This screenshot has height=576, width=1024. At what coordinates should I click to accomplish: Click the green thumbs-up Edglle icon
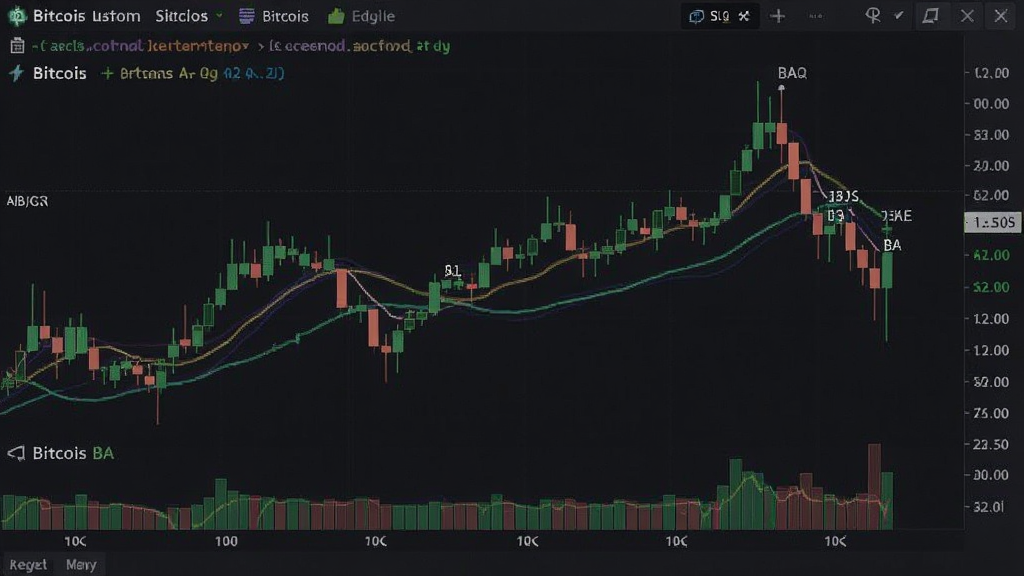click(336, 16)
